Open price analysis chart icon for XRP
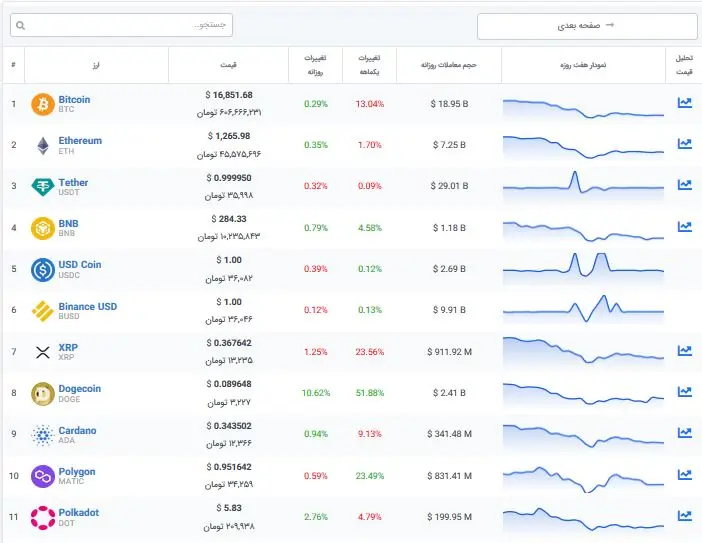The height and width of the screenshot is (543, 702). tap(684, 351)
